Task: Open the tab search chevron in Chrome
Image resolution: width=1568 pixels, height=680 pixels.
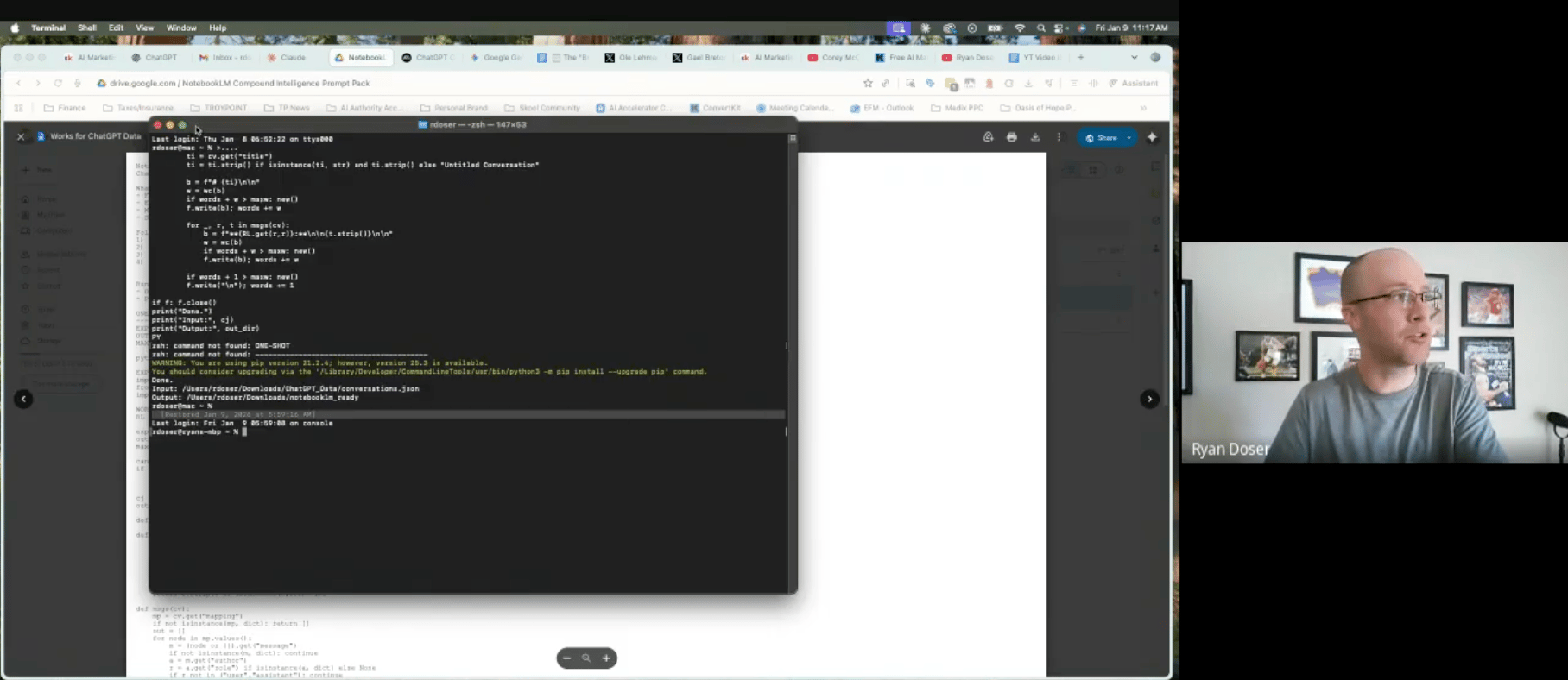Action: tap(1134, 58)
